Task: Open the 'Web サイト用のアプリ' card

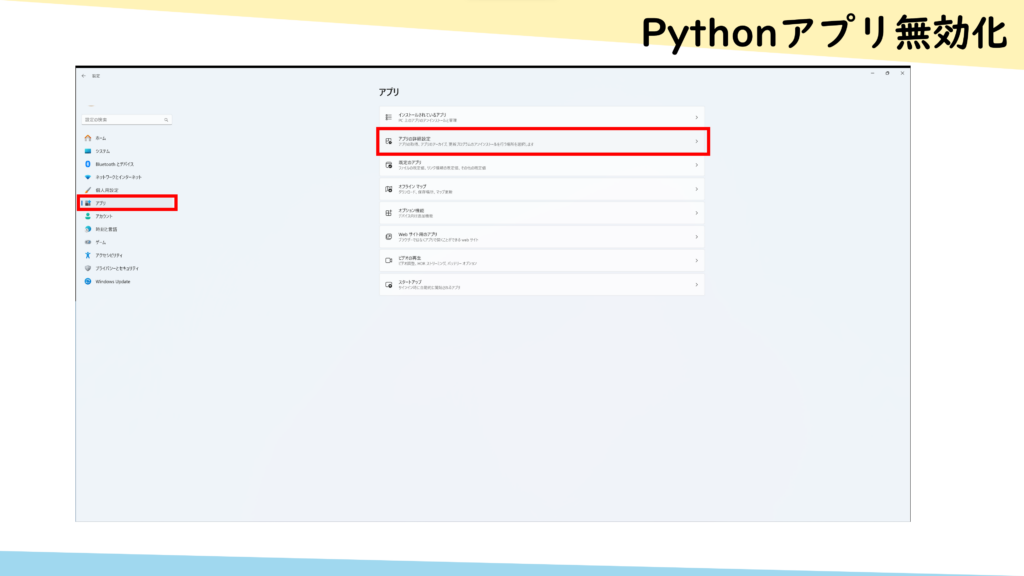Action: 542,237
